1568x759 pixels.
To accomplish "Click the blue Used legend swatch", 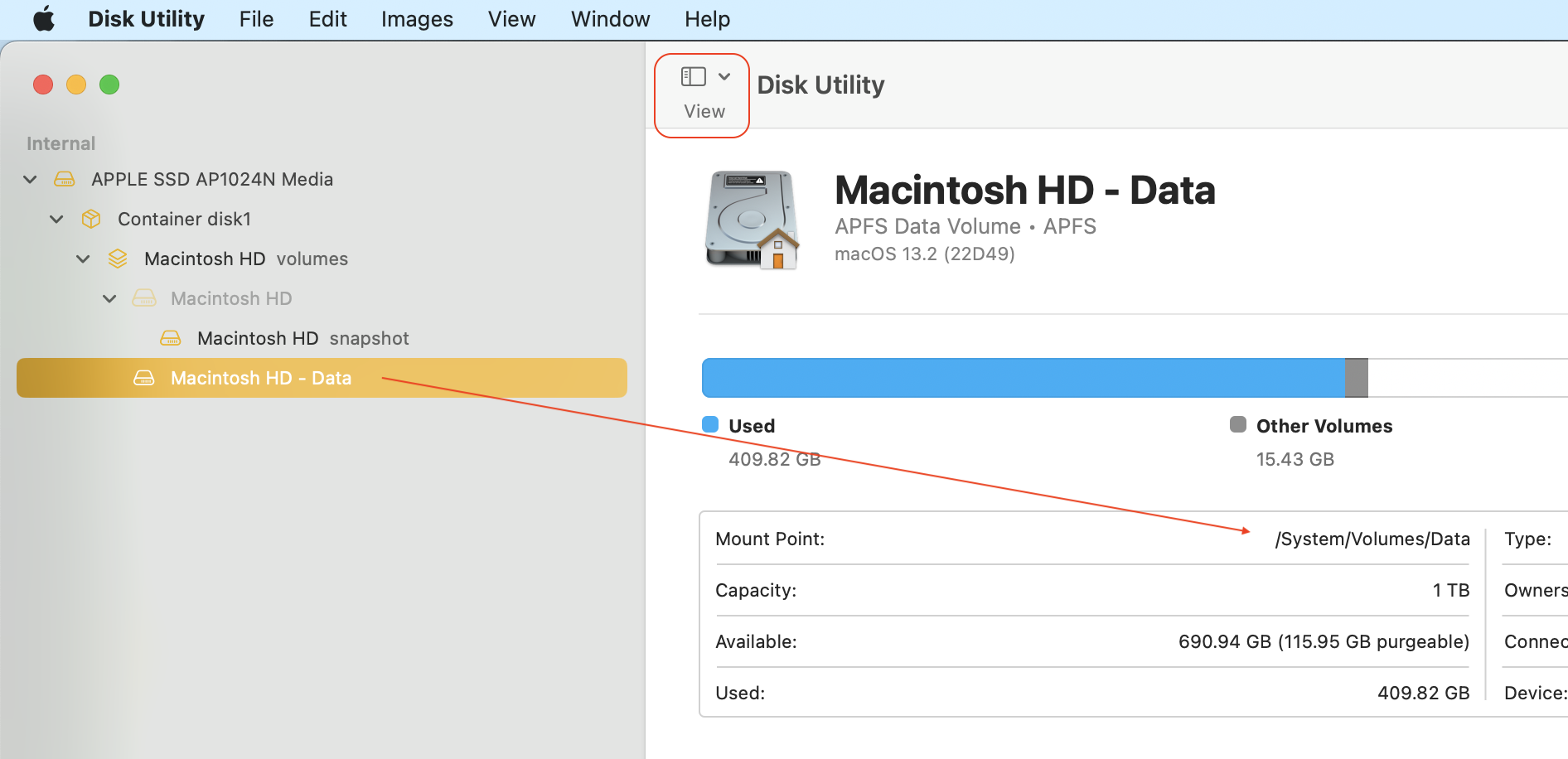I will (710, 424).
